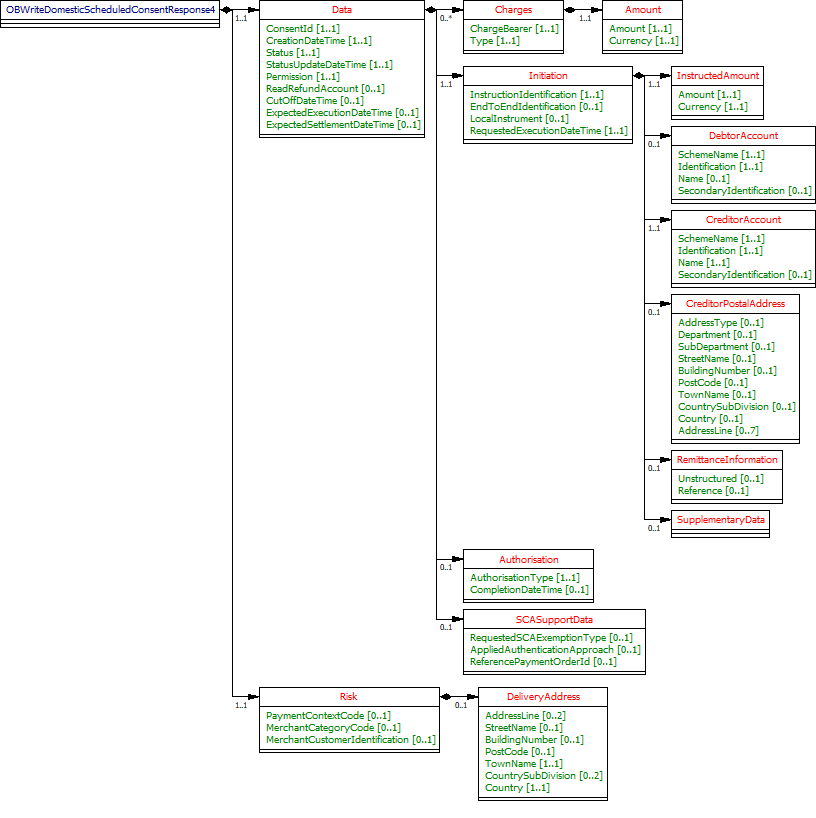Select the SupplementaryData class box
Image resolution: width=816 pixels, height=818 pixels.
pos(720,520)
